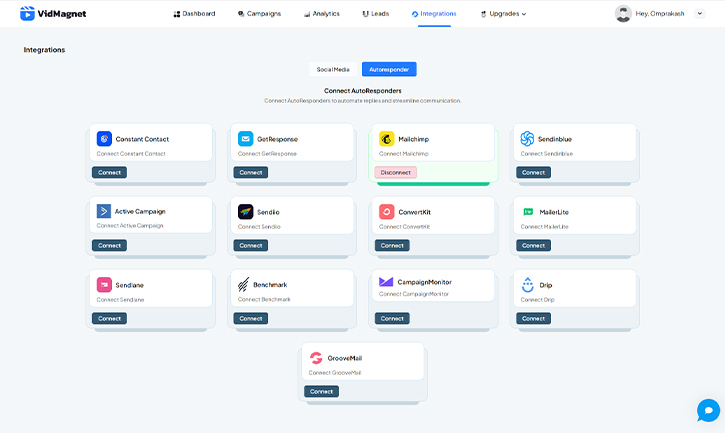Screen dimensions: 725x433
Task: Click the "Connect CampaignMonitor" subtitle
Action: pos(414,294)
